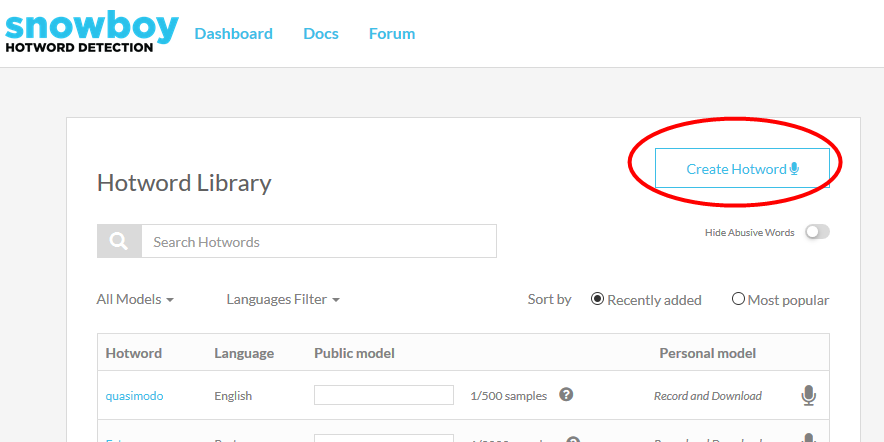The width and height of the screenshot is (884, 442).
Task: Click the Personal model column header
Action: pyautogui.click(x=708, y=353)
